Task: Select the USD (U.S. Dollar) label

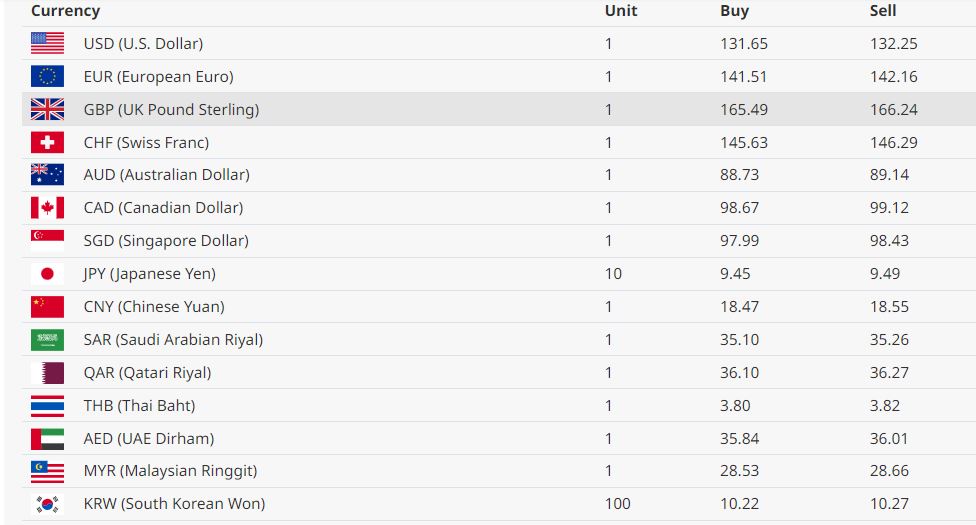Action: coord(143,44)
